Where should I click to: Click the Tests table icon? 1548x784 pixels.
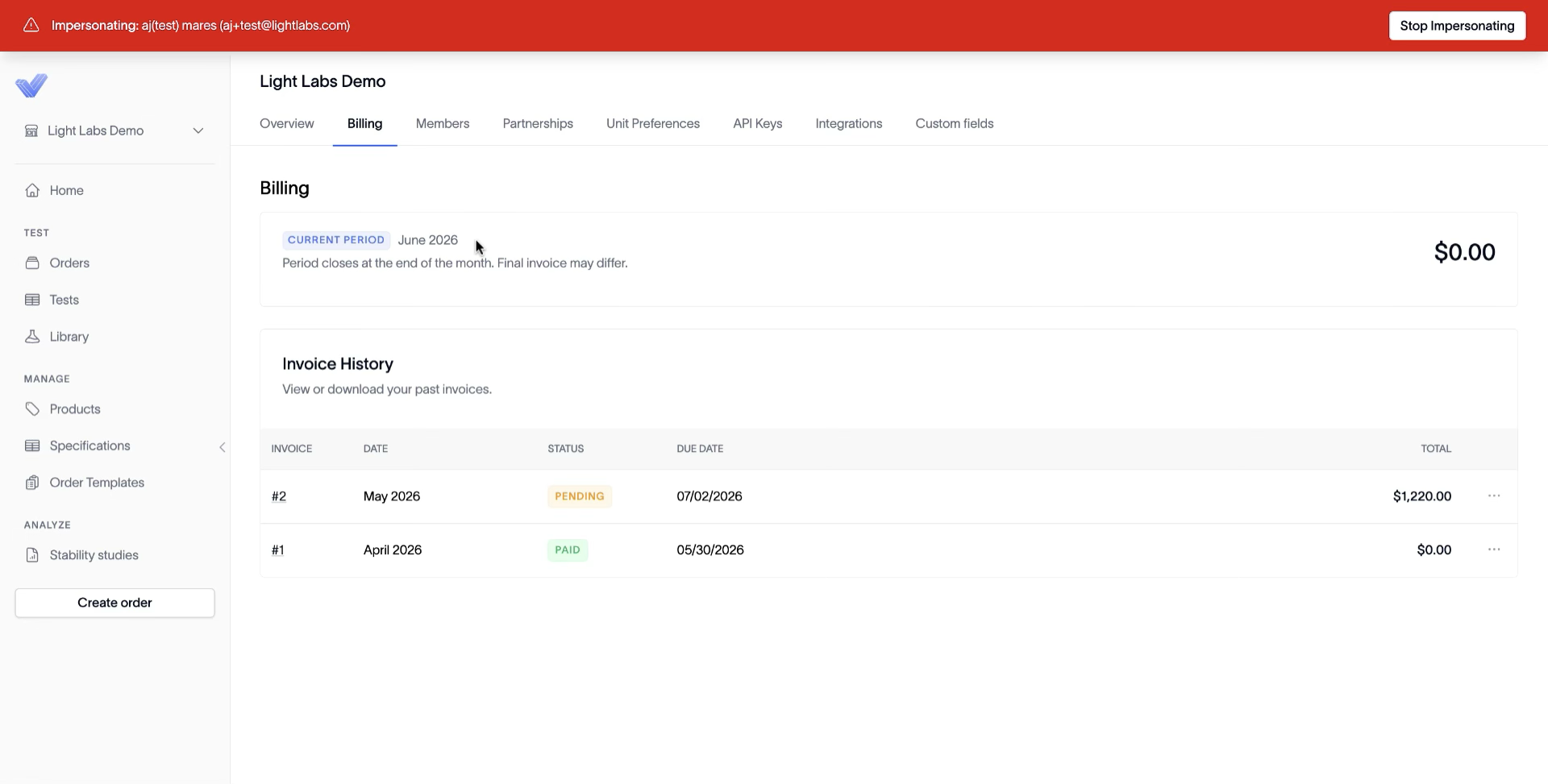click(32, 300)
